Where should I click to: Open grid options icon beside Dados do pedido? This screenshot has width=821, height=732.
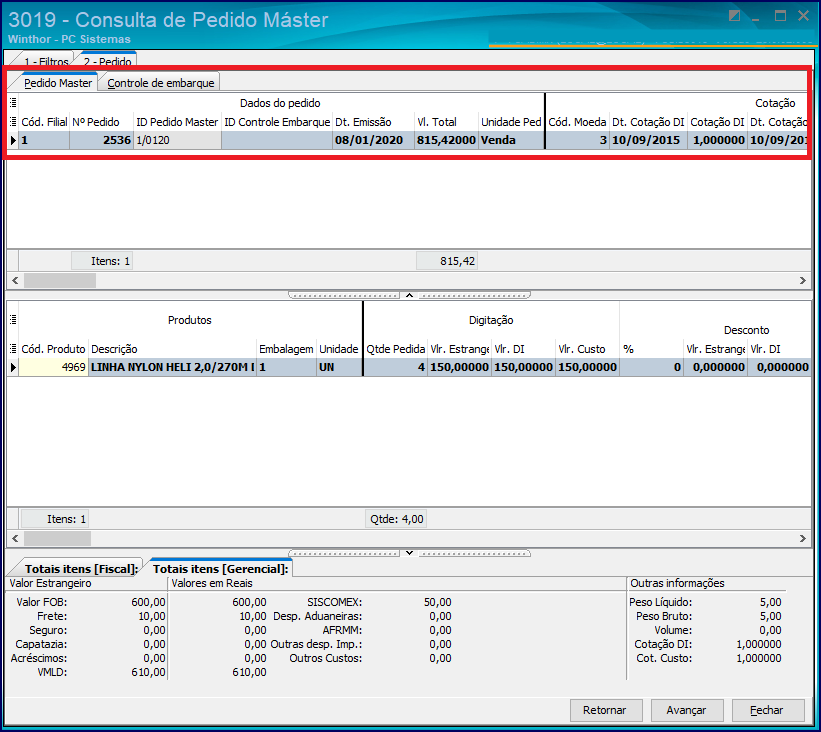coord(13,103)
